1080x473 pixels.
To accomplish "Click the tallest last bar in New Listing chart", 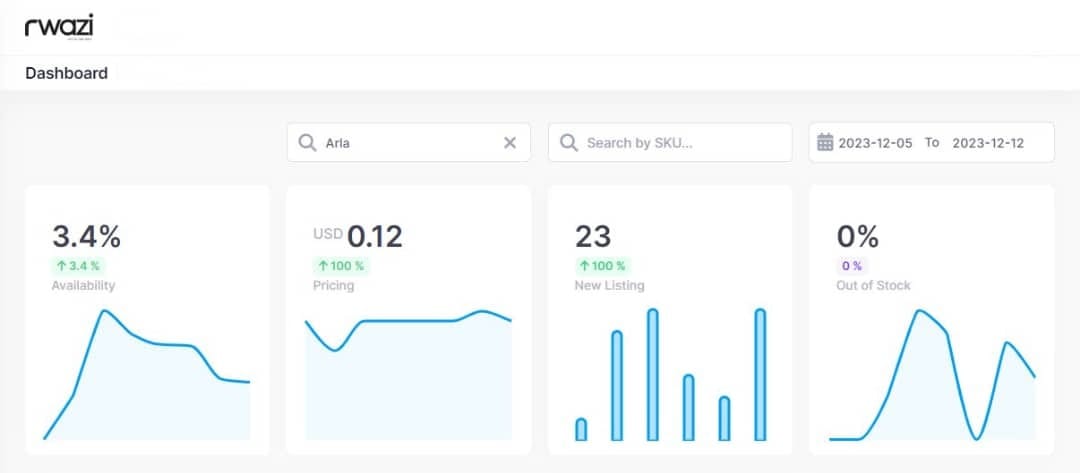I will (760, 375).
